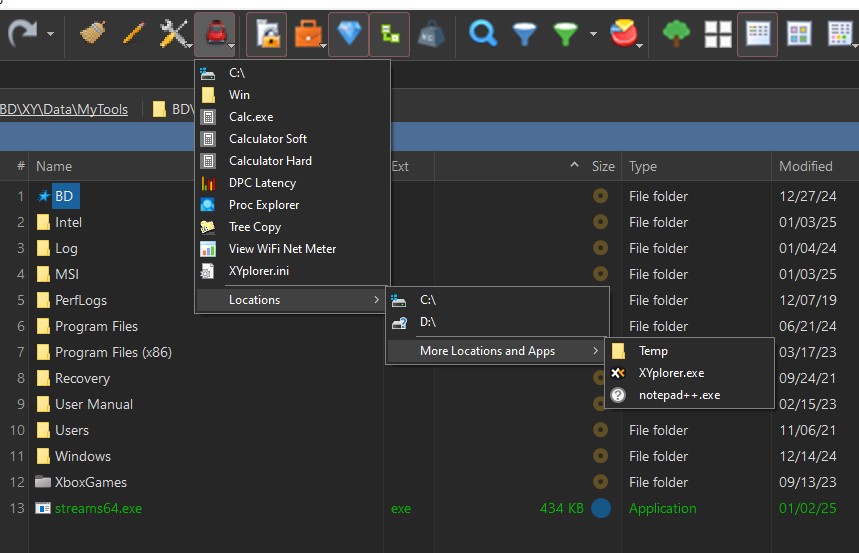The height and width of the screenshot is (553, 859).
Task: Click the blue size circle for streams64.exe
Action: coord(600,508)
